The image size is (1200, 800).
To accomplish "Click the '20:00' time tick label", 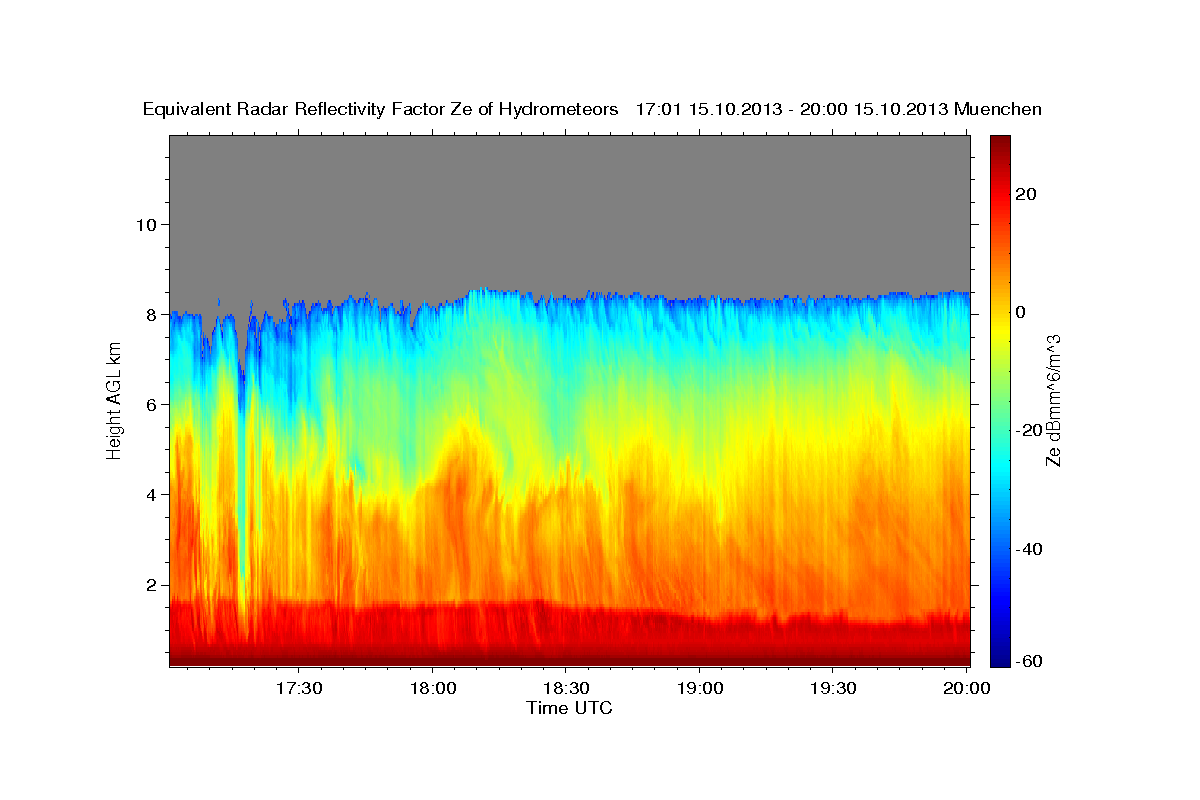I will click(966, 688).
